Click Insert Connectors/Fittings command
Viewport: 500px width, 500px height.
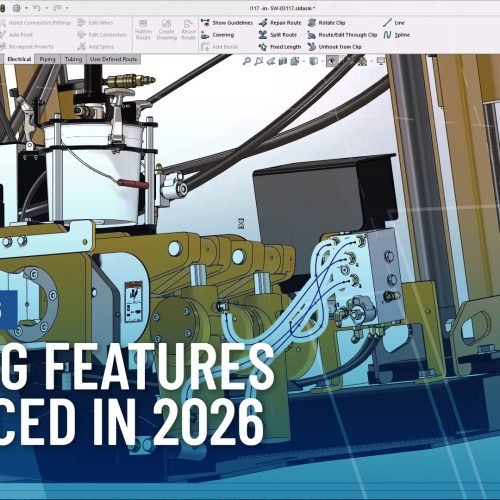35,23
